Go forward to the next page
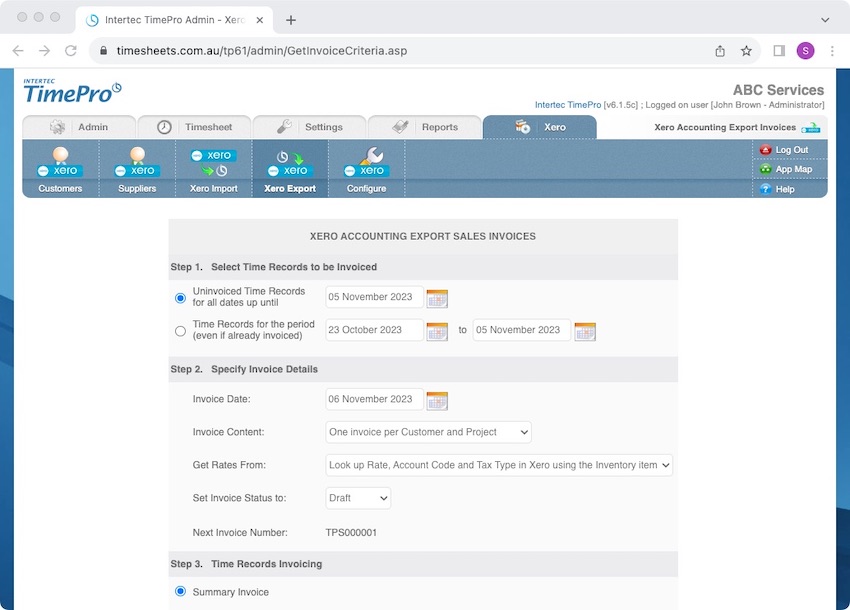Image resolution: width=850 pixels, height=610 pixels. (x=44, y=51)
